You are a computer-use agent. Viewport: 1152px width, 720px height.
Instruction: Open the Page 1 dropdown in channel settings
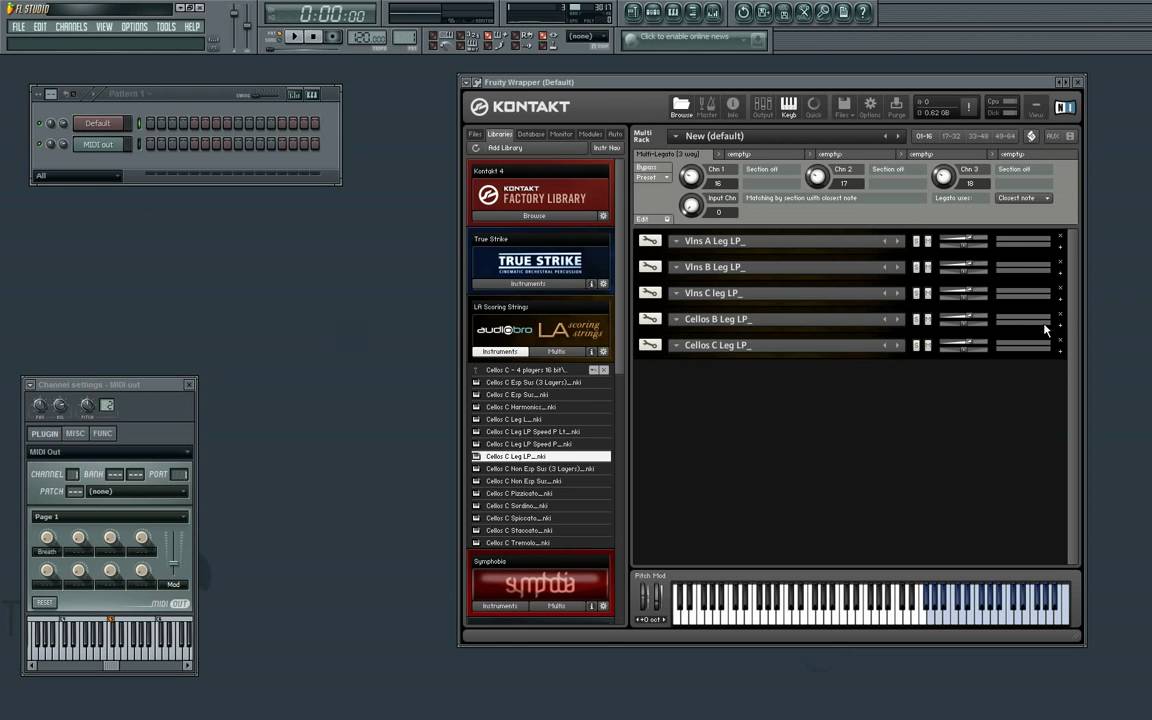(109, 516)
